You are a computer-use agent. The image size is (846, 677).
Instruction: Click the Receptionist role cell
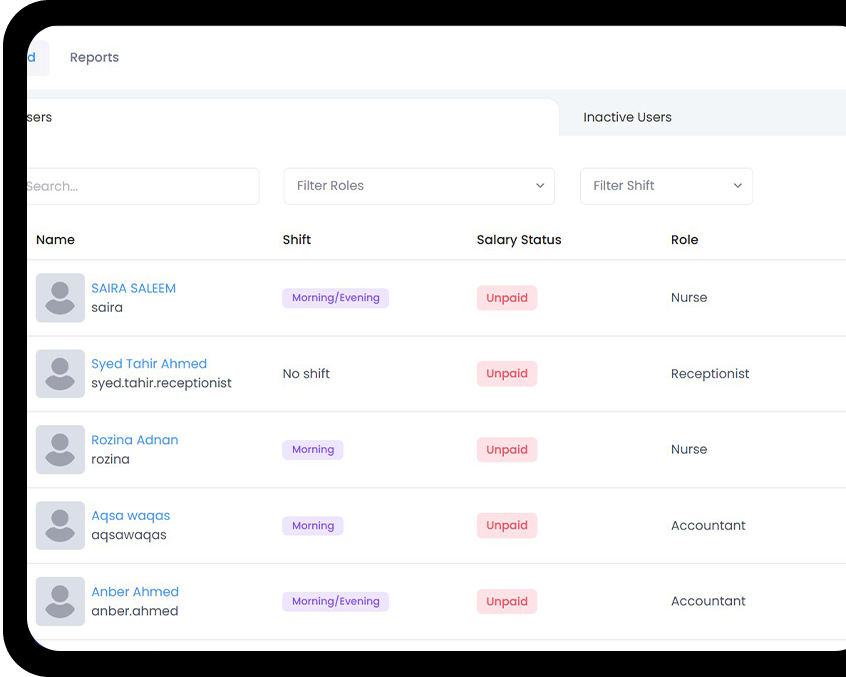[710, 374]
